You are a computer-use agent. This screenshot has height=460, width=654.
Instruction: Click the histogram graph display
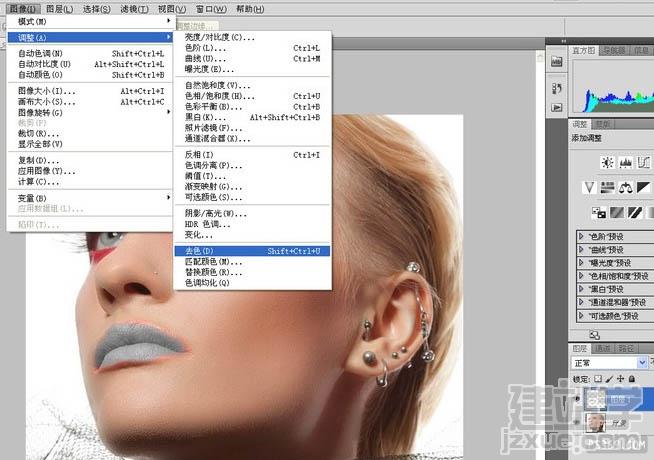[613, 86]
